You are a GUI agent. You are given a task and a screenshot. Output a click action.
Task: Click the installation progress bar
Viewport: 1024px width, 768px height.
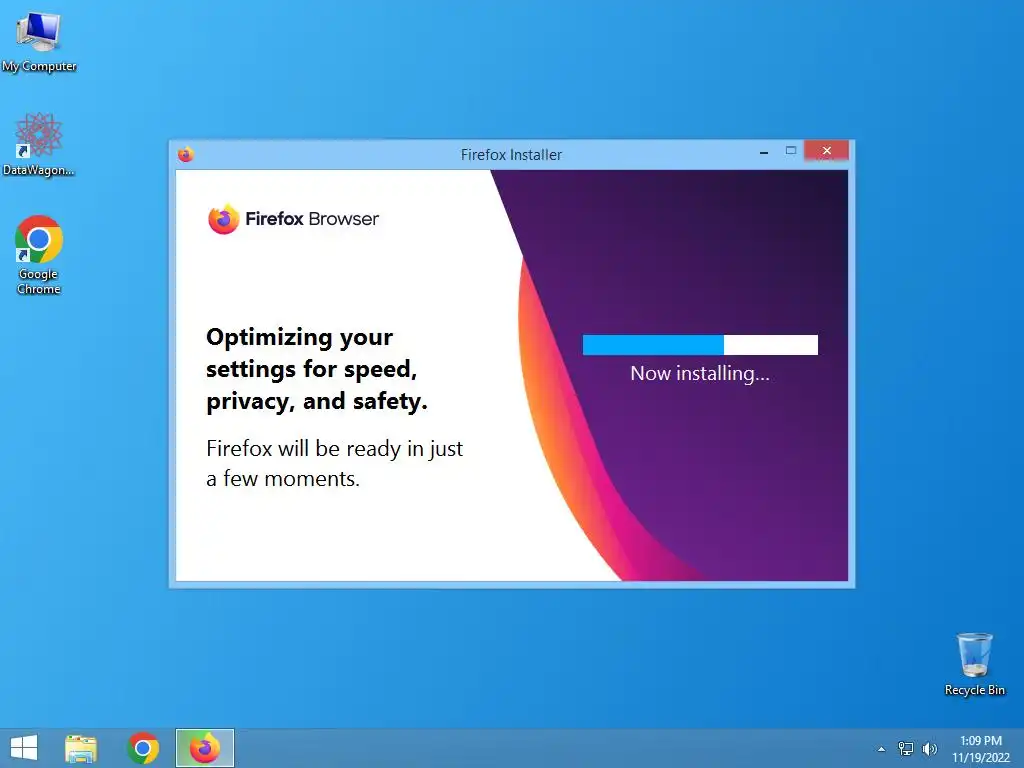700,345
